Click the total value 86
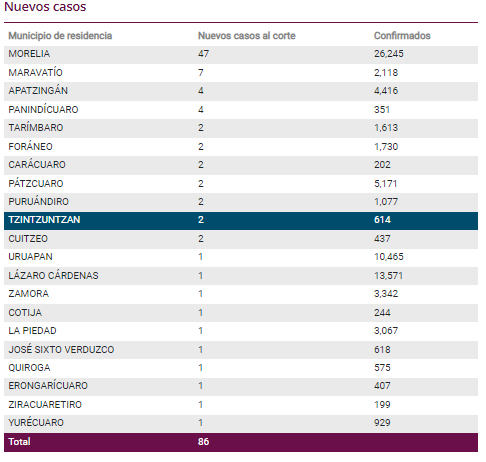Screen dimensions: 486x462 tap(203, 442)
